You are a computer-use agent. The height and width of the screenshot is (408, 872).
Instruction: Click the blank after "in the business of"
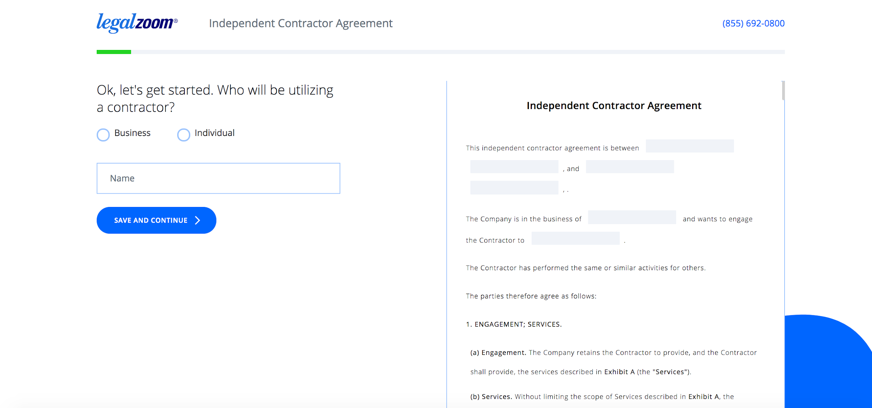coord(632,217)
